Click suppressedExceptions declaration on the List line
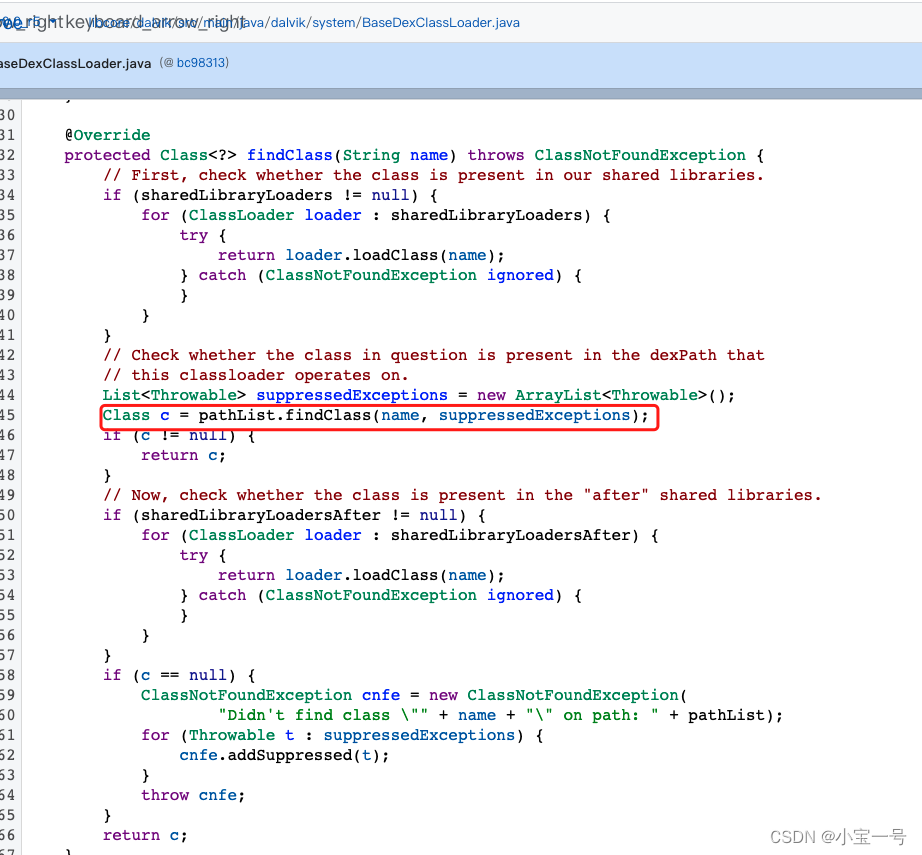The image size is (922, 855). (352, 395)
